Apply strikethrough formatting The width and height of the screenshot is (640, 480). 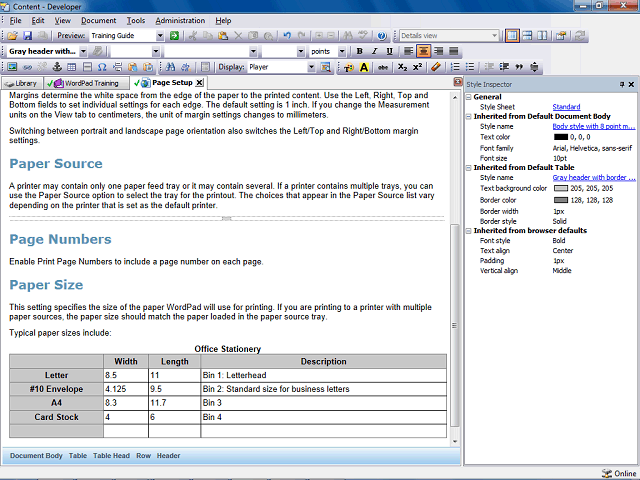382,67
